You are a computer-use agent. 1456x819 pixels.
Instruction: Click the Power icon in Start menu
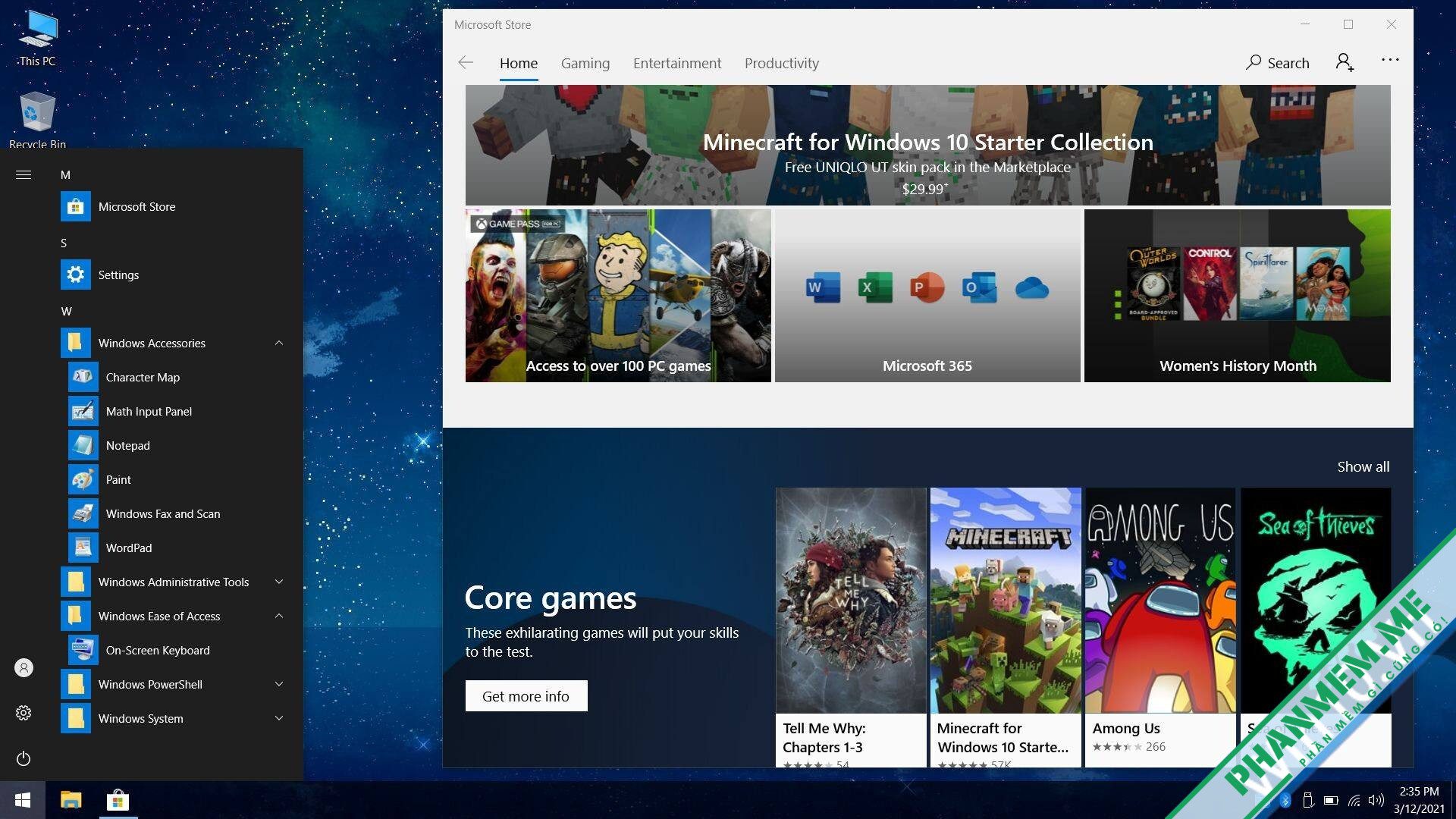pyautogui.click(x=24, y=758)
